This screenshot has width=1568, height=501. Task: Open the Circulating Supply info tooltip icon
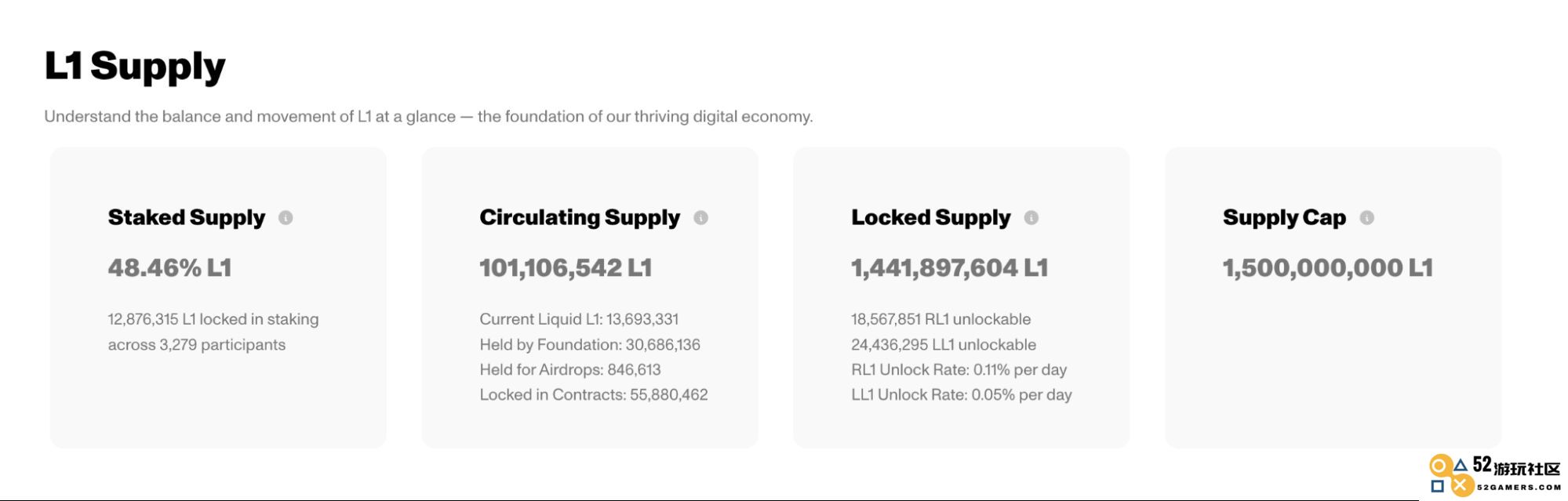click(x=700, y=218)
